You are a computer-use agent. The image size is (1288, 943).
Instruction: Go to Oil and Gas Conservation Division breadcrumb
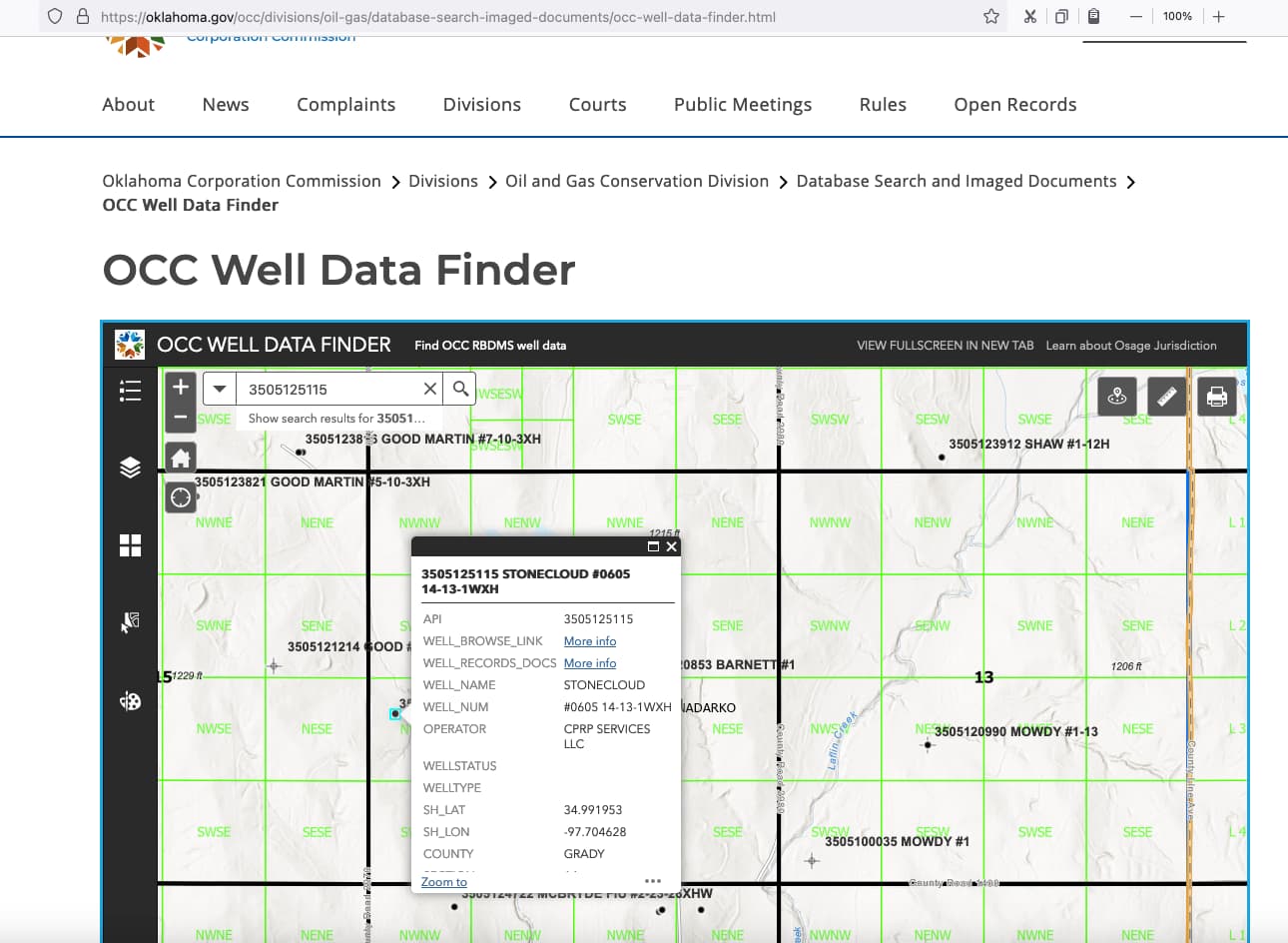click(x=637, y=181)
